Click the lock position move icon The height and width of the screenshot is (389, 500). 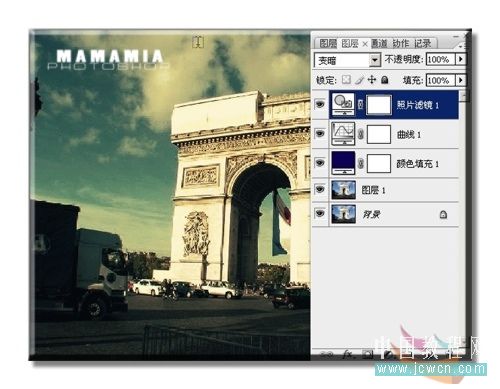[372, 80]
